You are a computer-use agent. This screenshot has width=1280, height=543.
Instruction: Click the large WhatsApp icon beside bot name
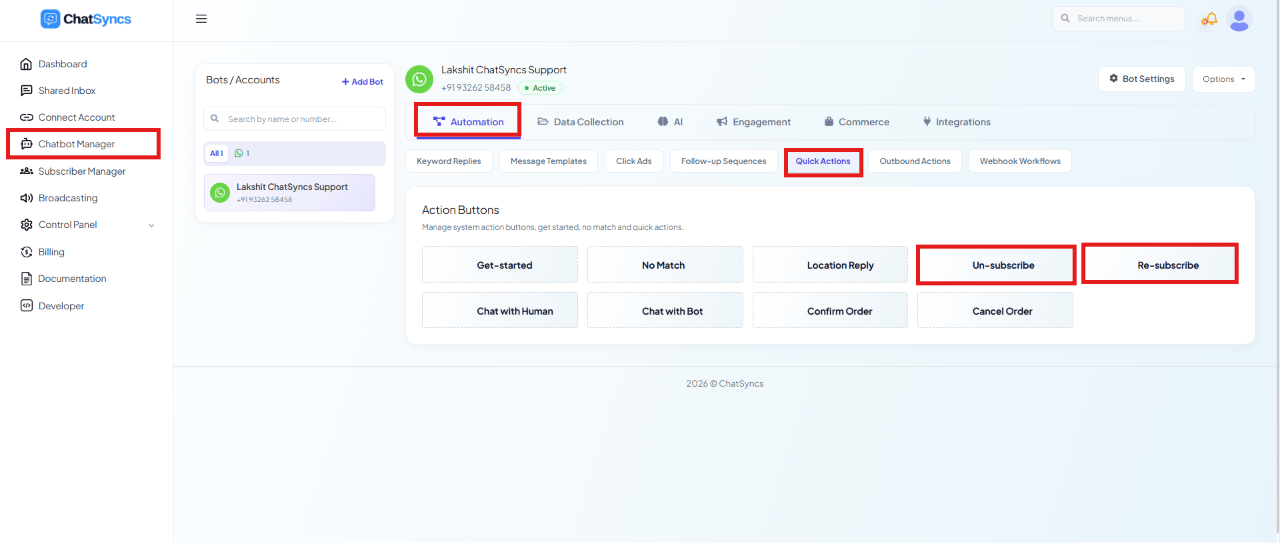419,79
